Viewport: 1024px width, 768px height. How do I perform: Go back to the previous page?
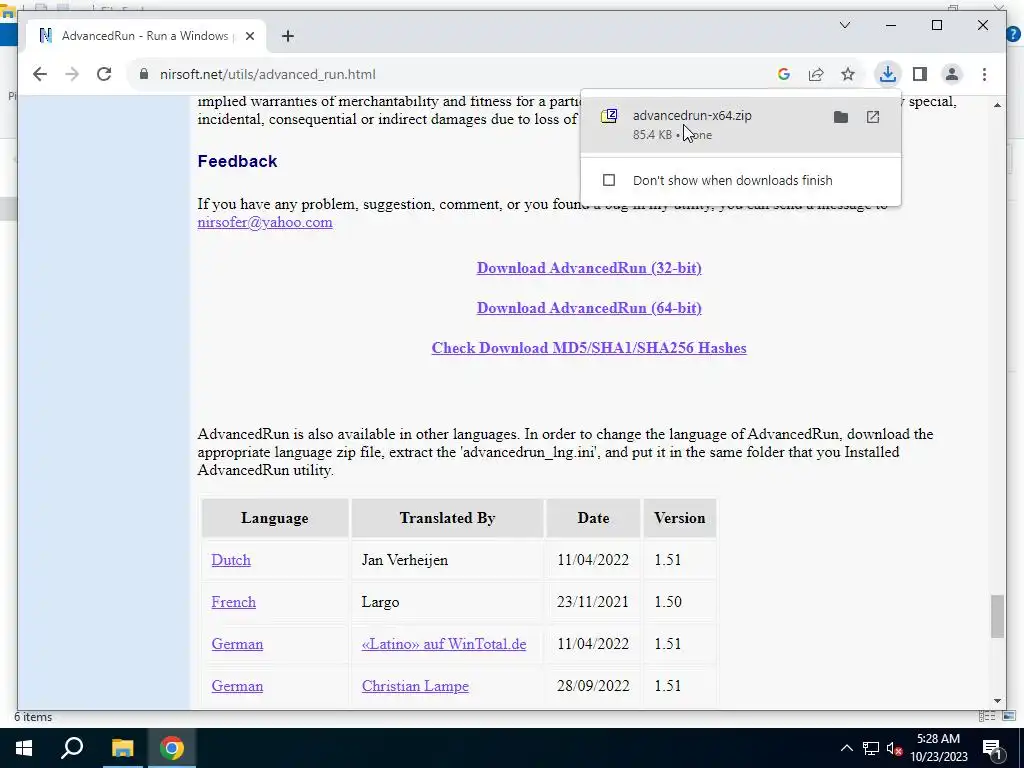coord(40,74)
